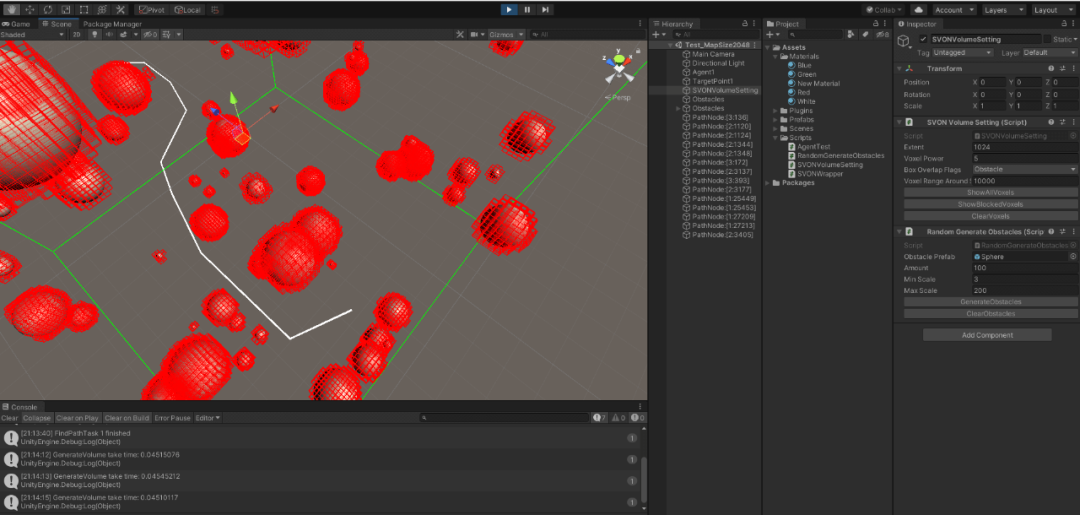1080x515 pixels.
Task: Click the Add Component button
Action: [987, 335]
